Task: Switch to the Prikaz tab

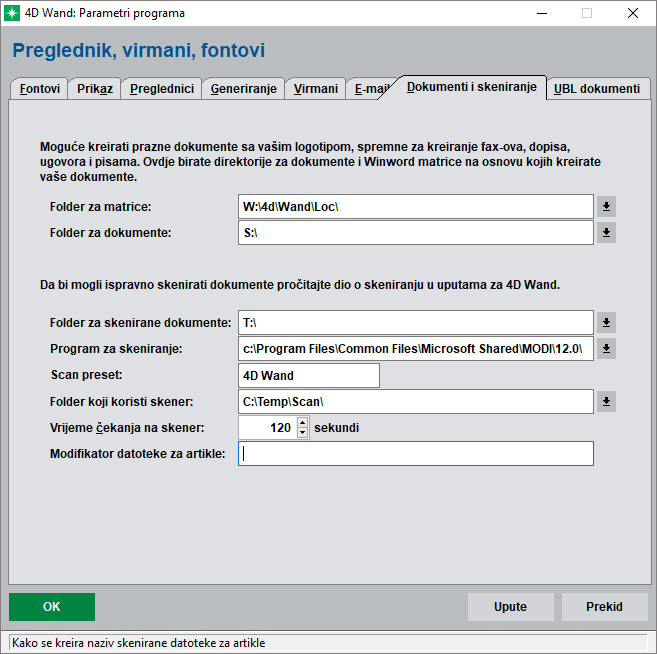Action: point(95,89)
